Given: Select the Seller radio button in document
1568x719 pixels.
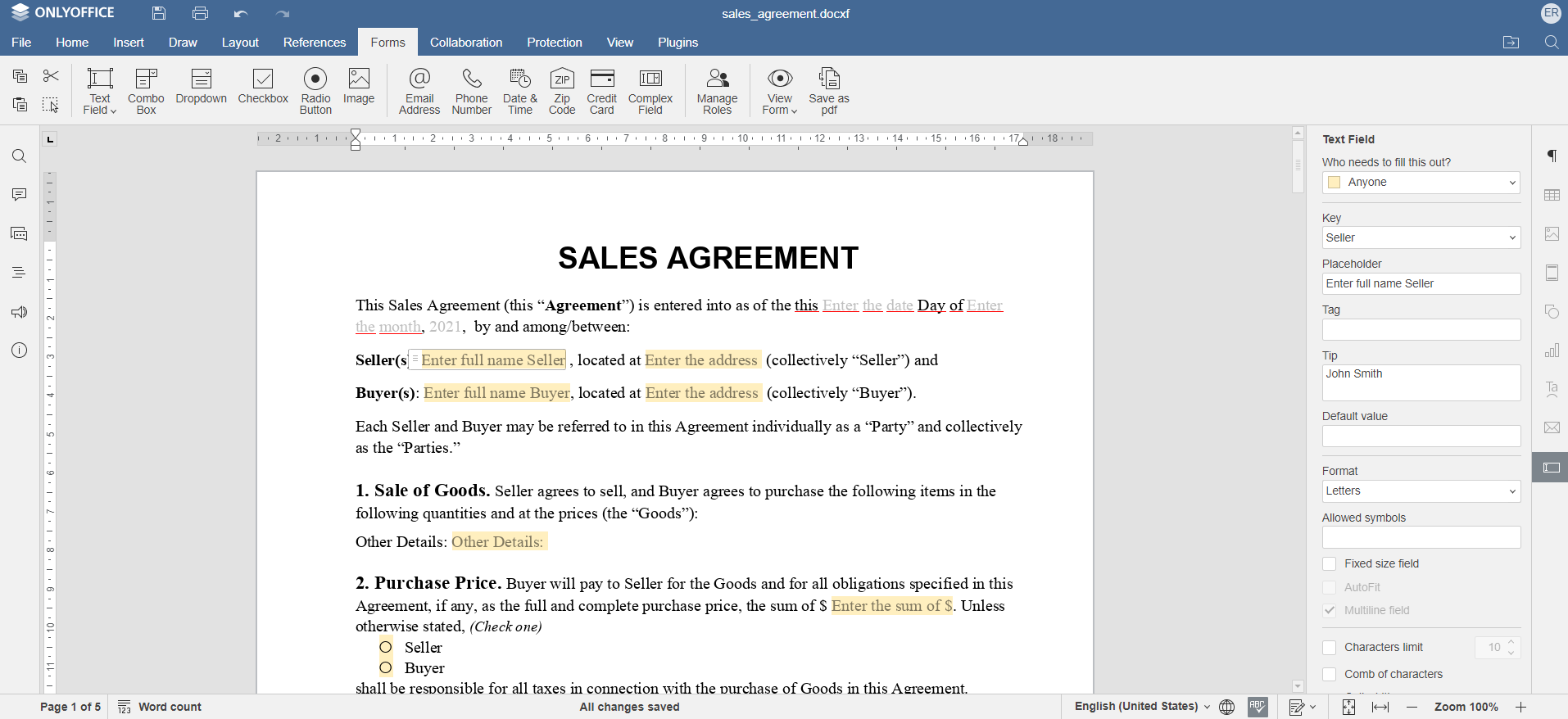Looking at the screenshot, I should [386, 647].
